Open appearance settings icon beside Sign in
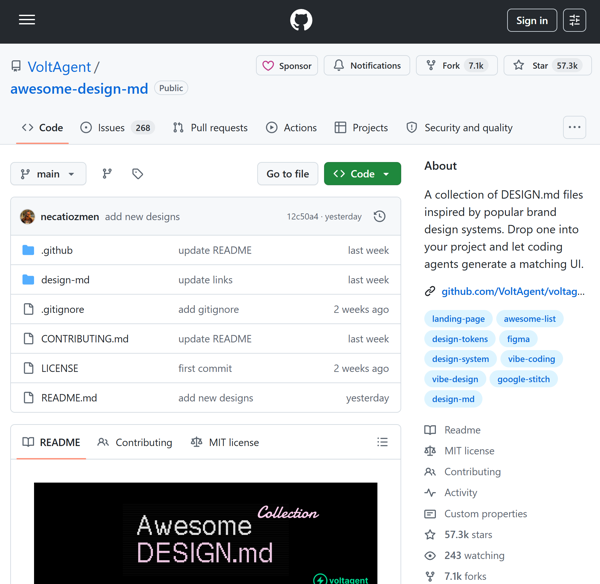 point(574,20)
